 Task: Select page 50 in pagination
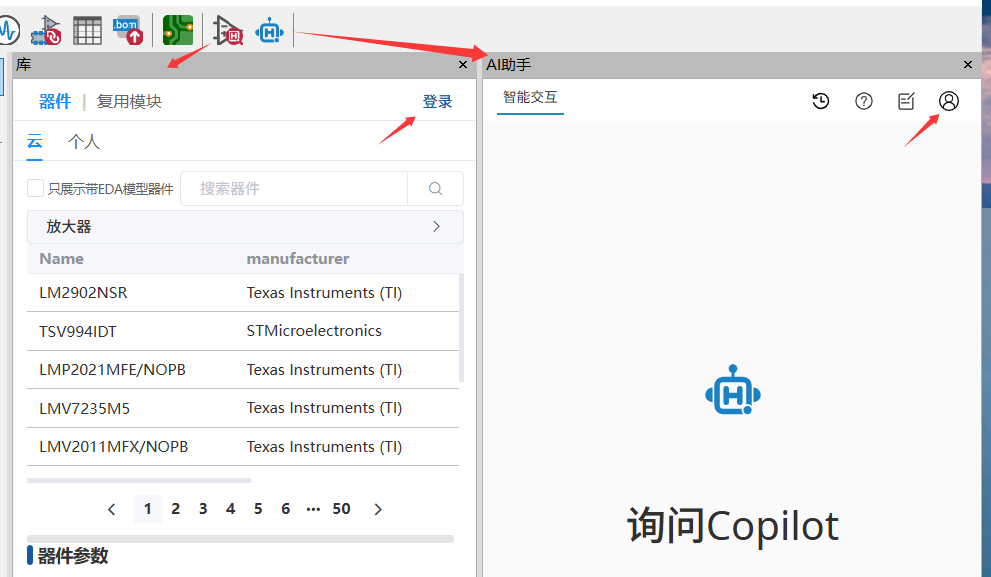tap(341, 509)
